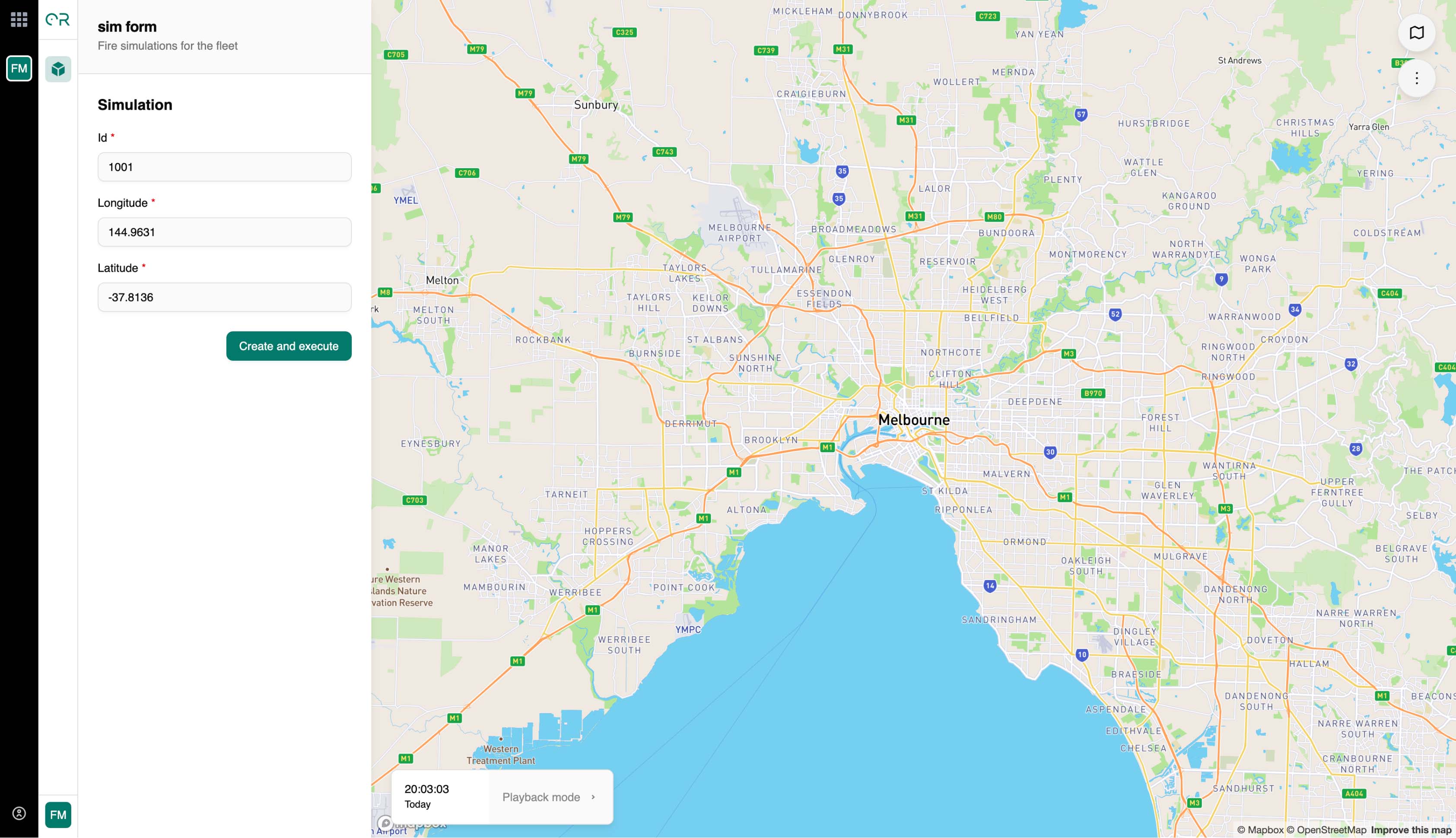Click the Hurstbridge map label
Image resolution: width=1456 pixels, height=838 pixels.
coord(1154,123)
